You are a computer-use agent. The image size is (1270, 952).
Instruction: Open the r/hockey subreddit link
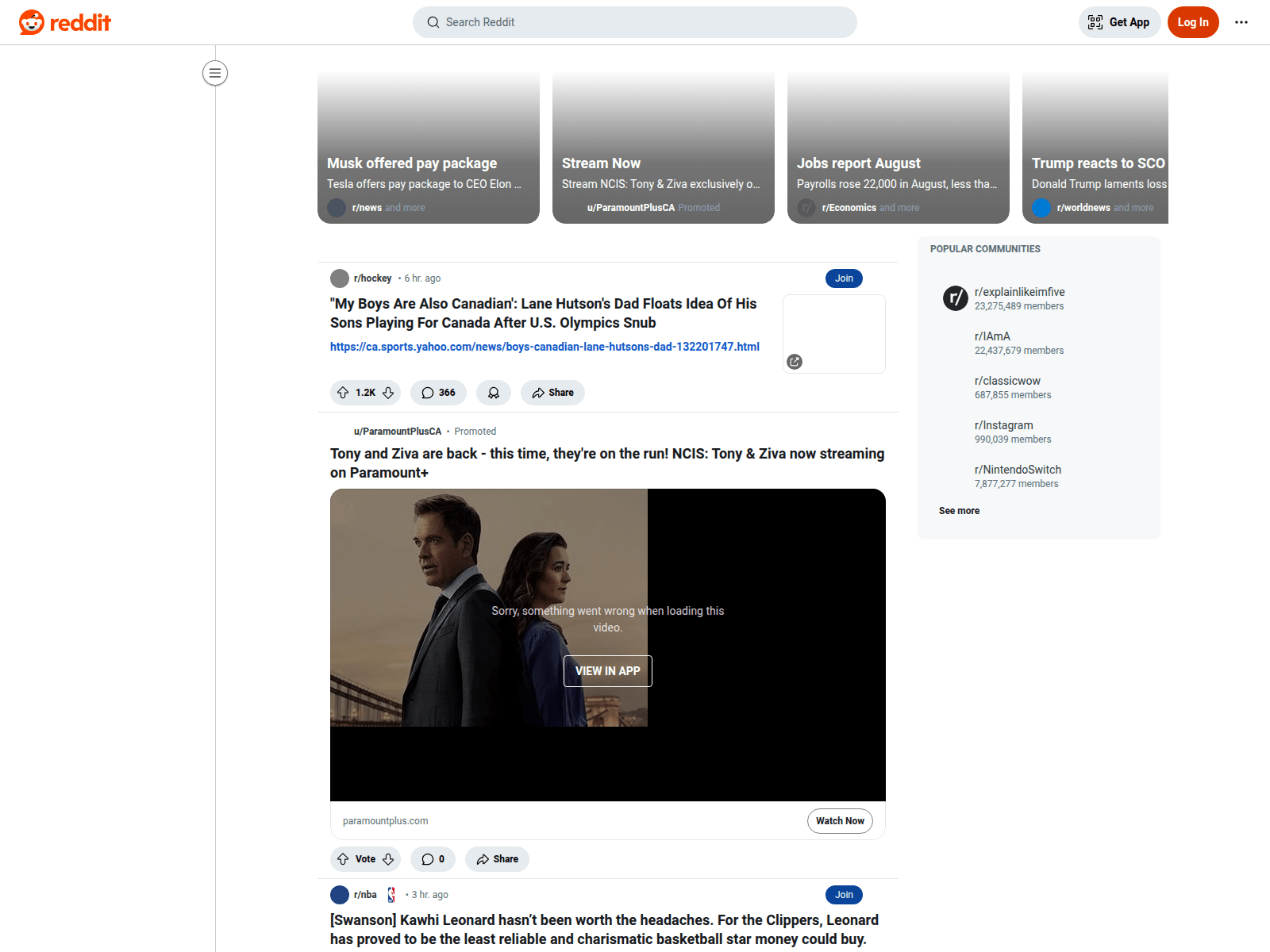372,278
